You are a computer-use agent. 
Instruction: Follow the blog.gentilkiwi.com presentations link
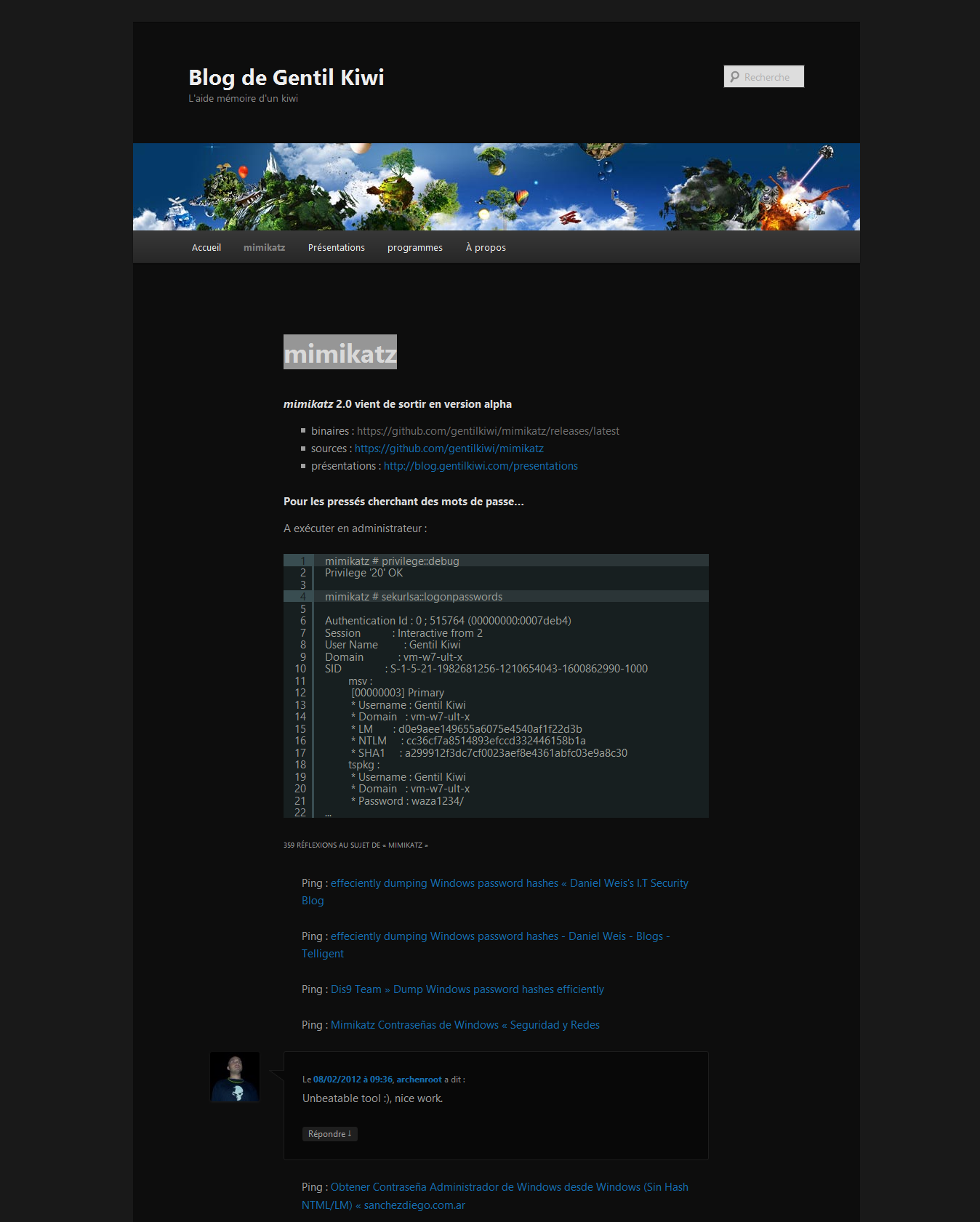[x=481, y=466]
